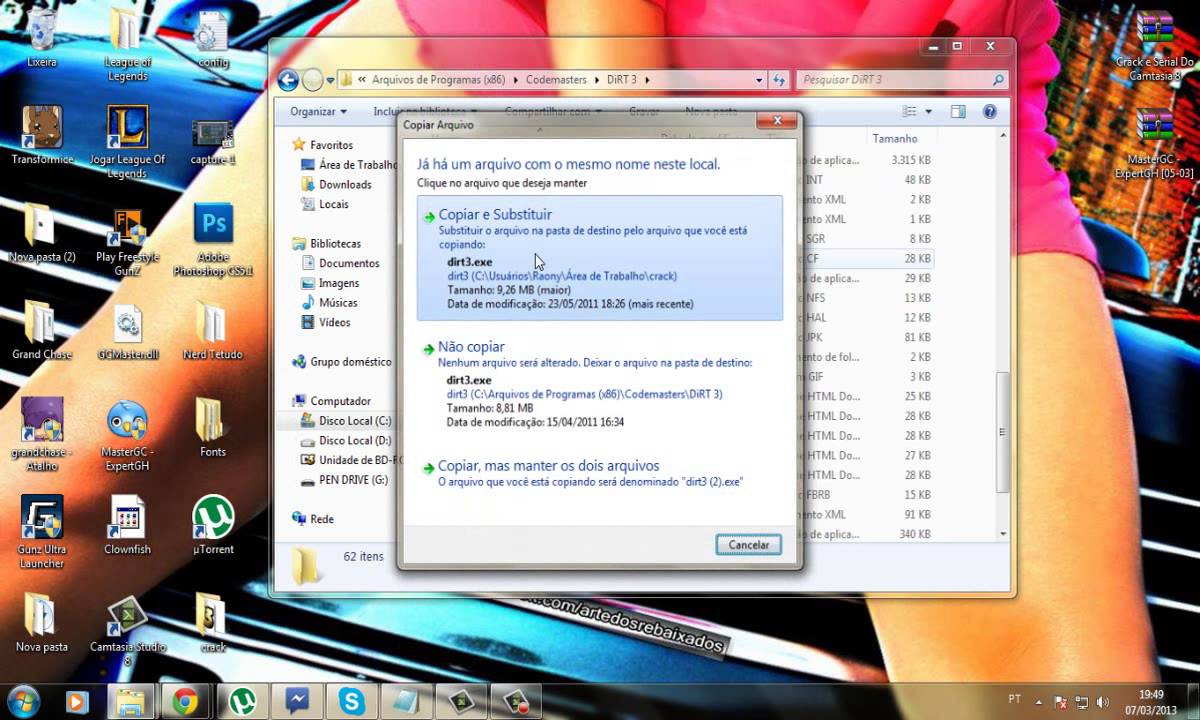1200x720 pixels.
Task: Select the Não copiar option
Action: pos(471,346)
